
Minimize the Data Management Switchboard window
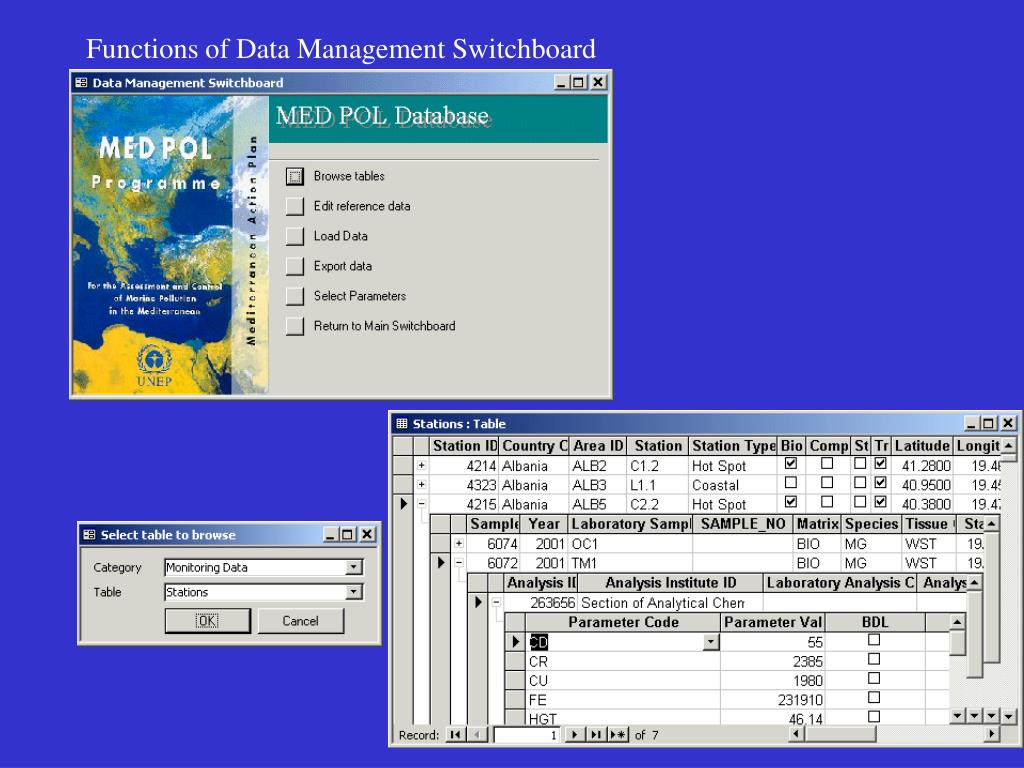tap(562, 83)
